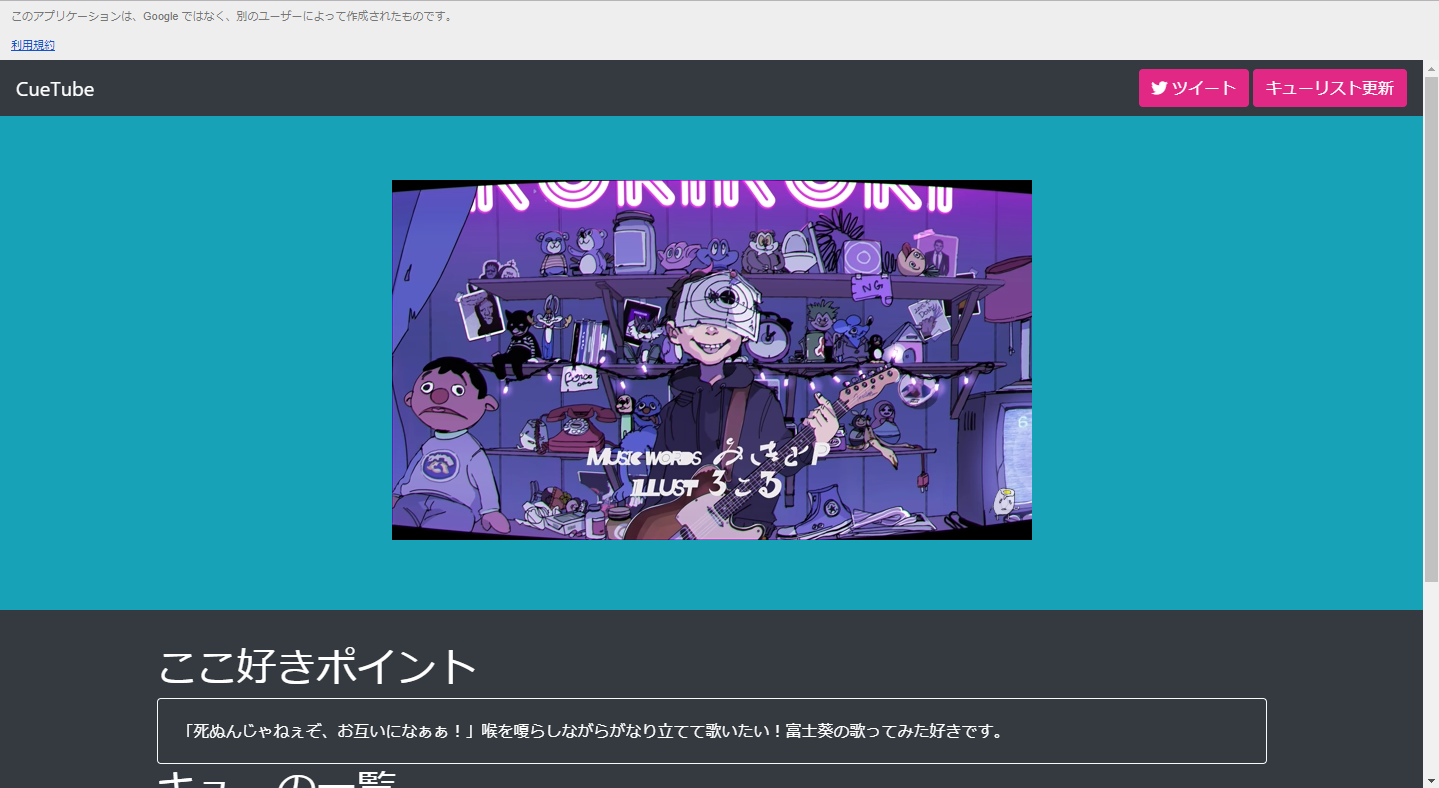1439x788 pixels.
Task: Click the scrollbar up arrow
Action: pos(1431,67)
